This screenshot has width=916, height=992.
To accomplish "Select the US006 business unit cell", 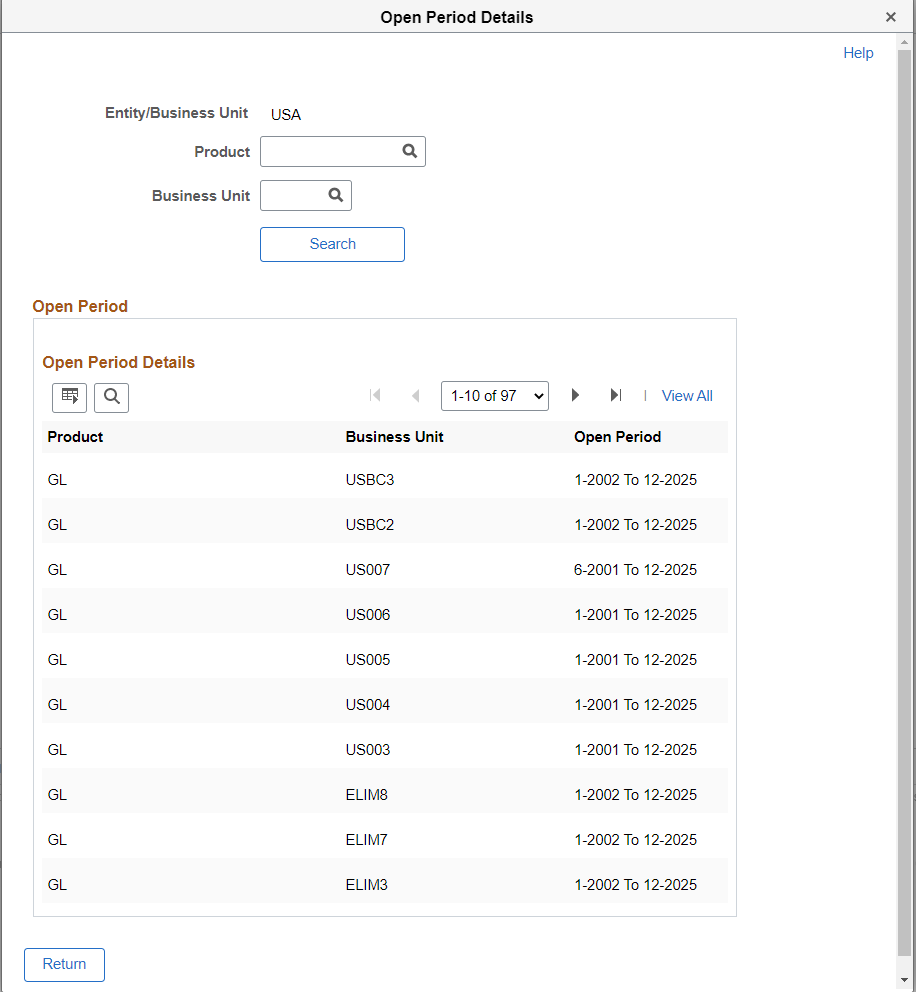I will [x=368, y=615].
